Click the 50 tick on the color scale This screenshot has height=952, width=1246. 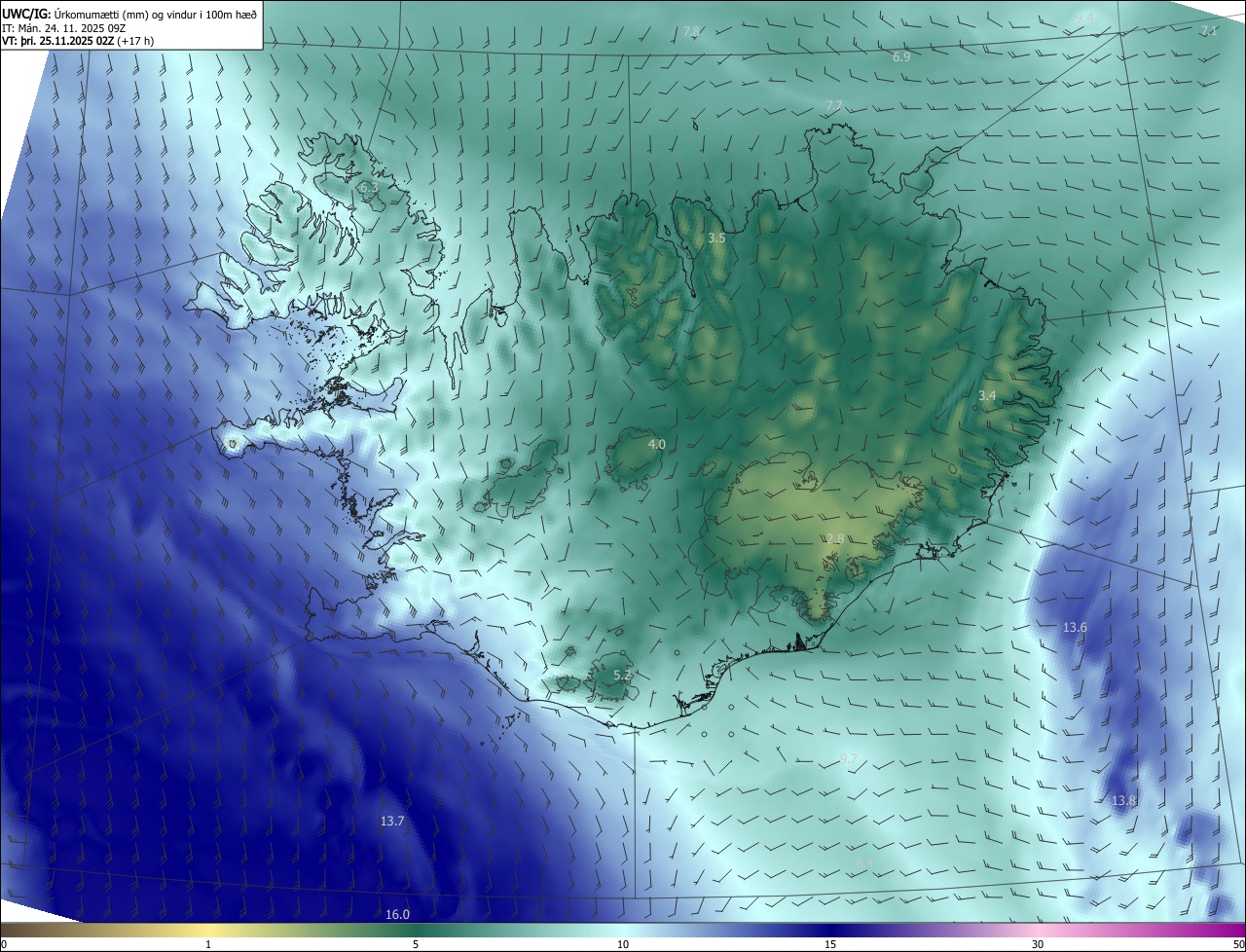[x=1238, y=945]
